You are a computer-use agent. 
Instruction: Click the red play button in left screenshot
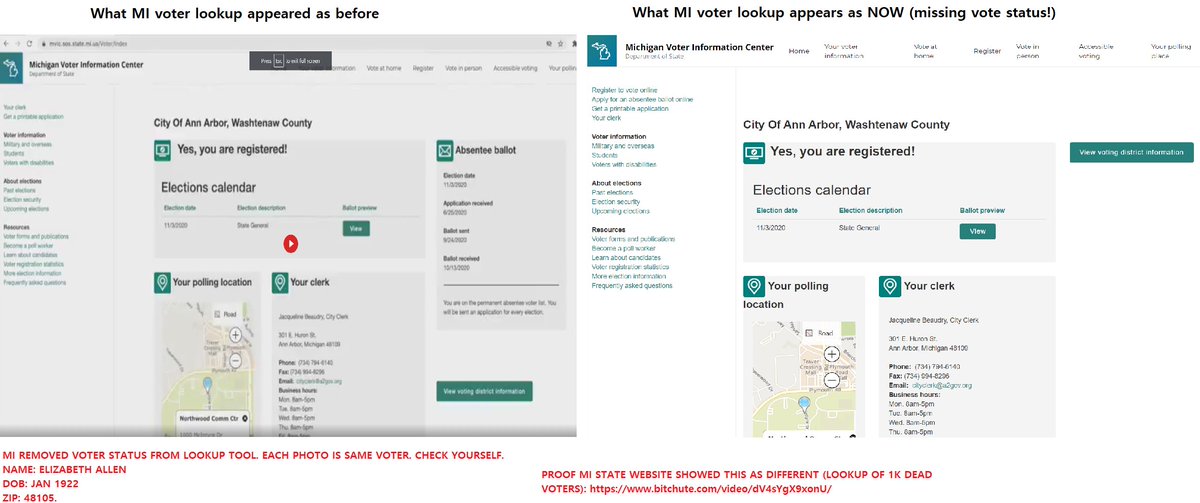[x=290, y=242]
